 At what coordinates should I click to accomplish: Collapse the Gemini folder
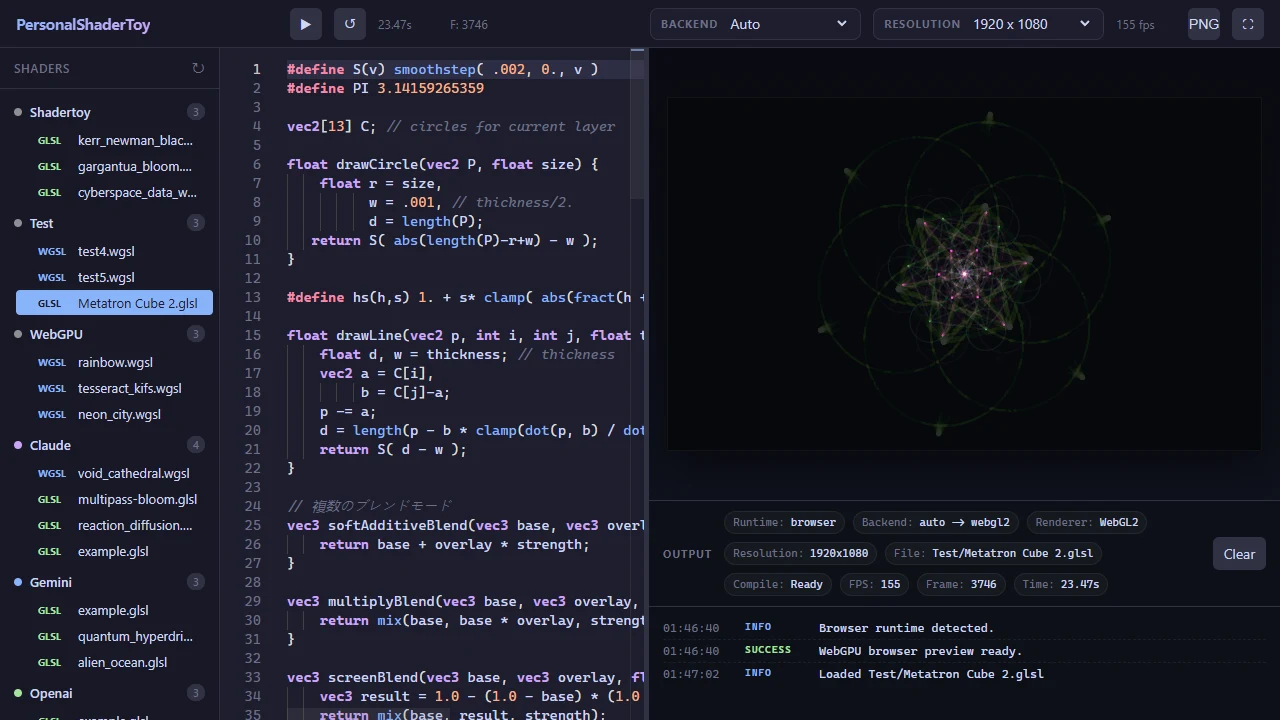tap(109, 582)
